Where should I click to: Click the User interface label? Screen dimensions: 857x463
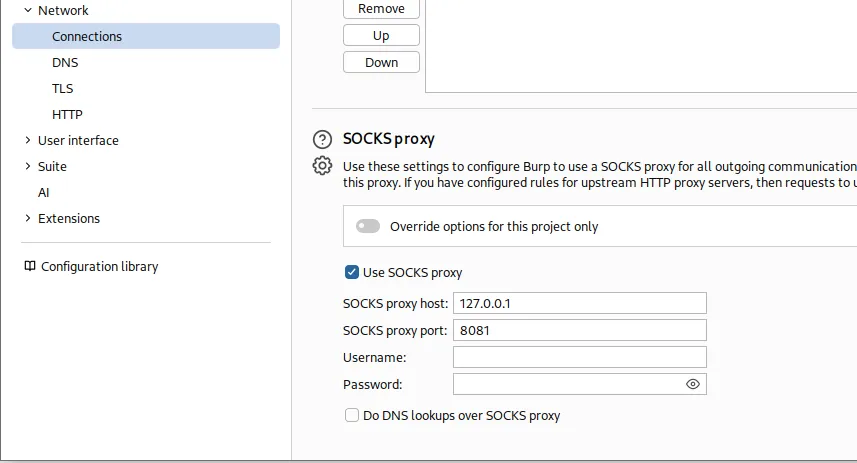point(78,140)
